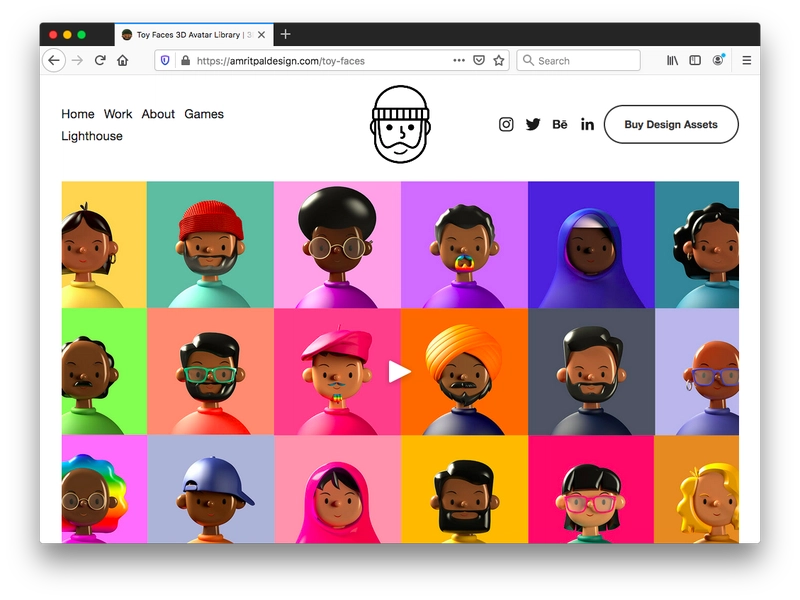This screenshot has height=600, width=800.
Task: Click the forward navigation arrow
Action: pyautogui.click(x=78, y=61)
